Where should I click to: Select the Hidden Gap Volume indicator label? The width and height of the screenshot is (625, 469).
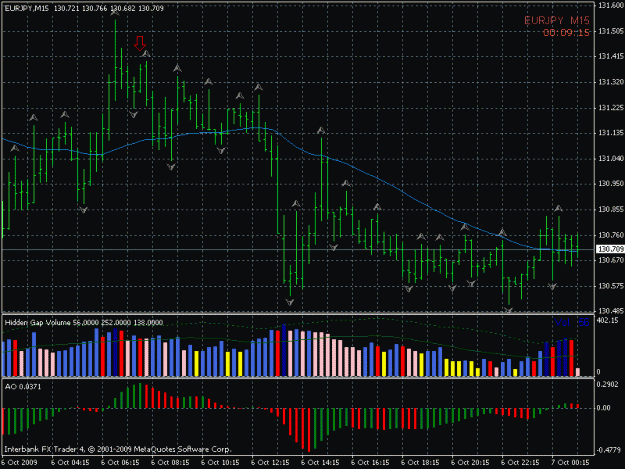[x=84, y=322]
